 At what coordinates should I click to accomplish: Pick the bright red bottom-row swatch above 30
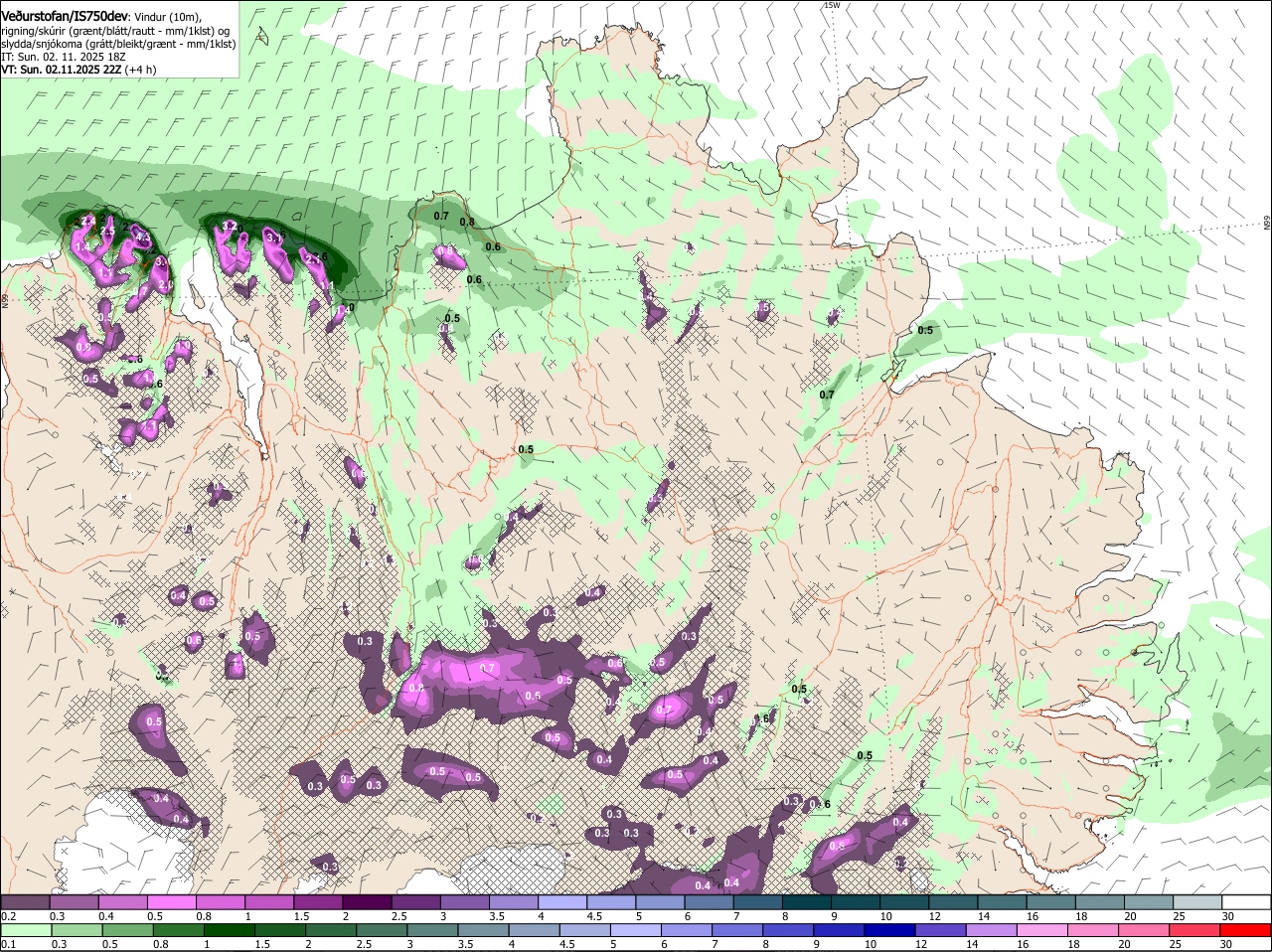1244,930
